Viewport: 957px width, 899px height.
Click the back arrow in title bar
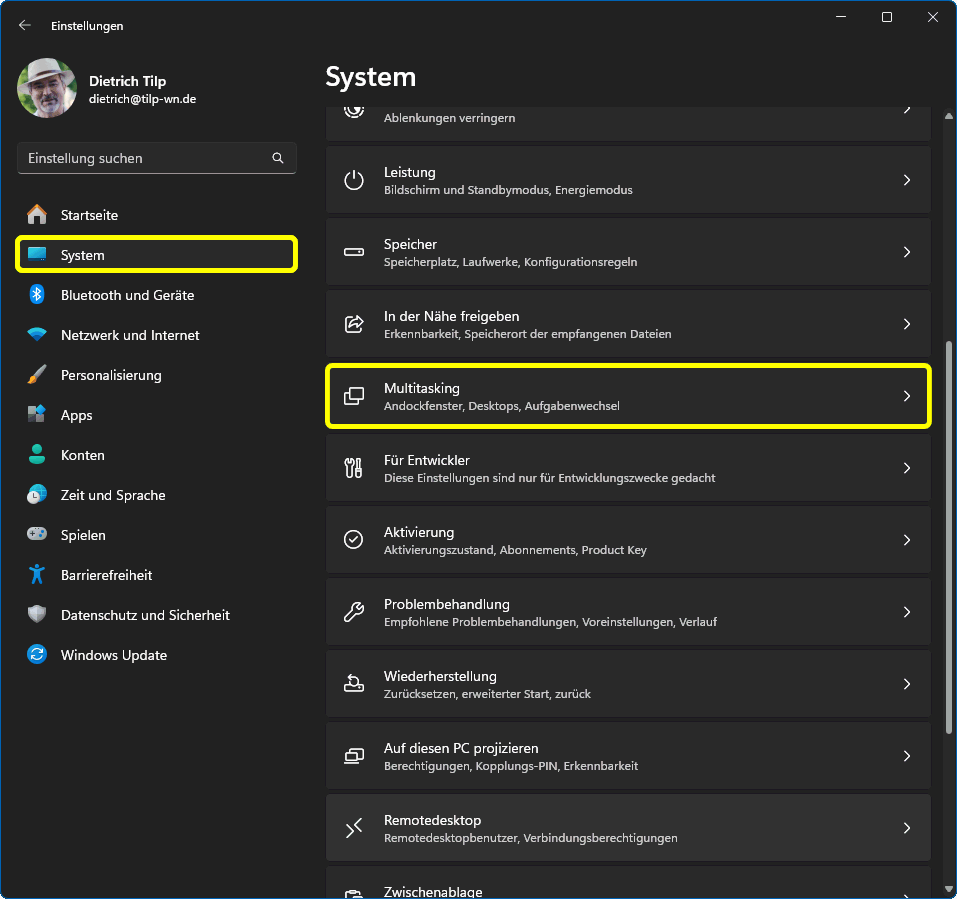pyautogui.click(x=25, y=26)
